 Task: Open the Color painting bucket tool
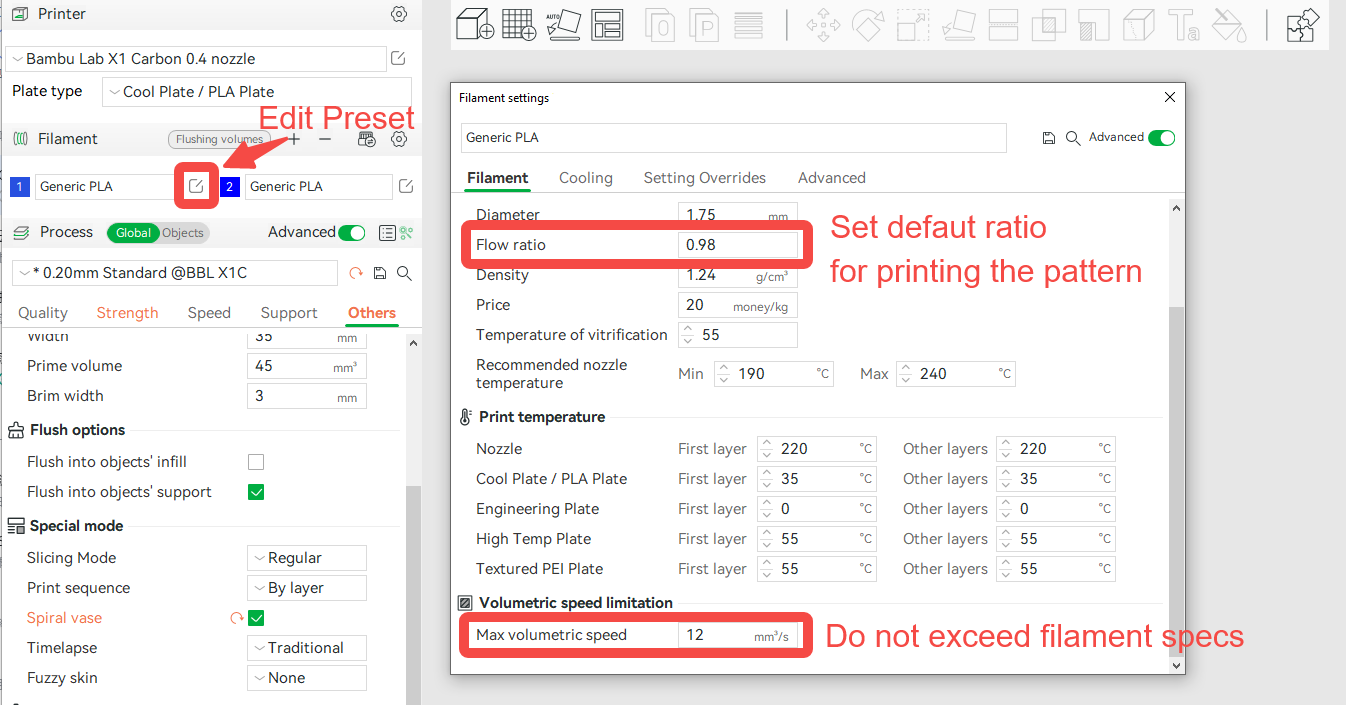1227,24
